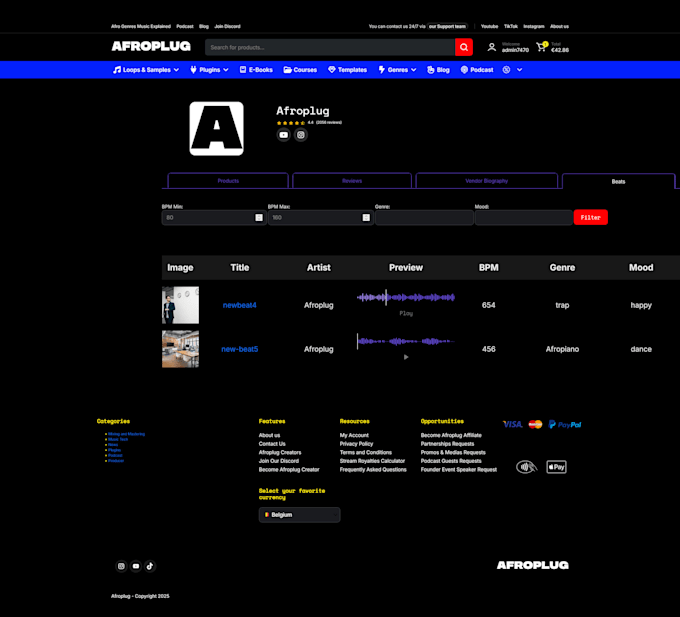Adjust the BPM Max stepper arrows

(366, 217)
